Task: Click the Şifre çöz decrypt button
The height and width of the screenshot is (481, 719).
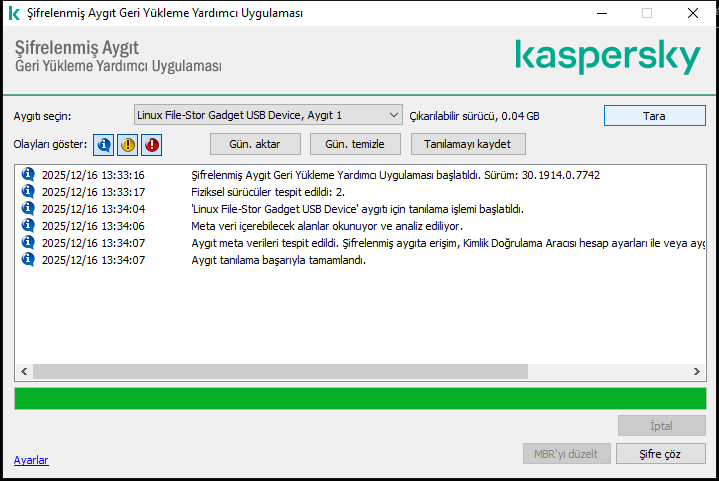Action: tap(660, 453)
